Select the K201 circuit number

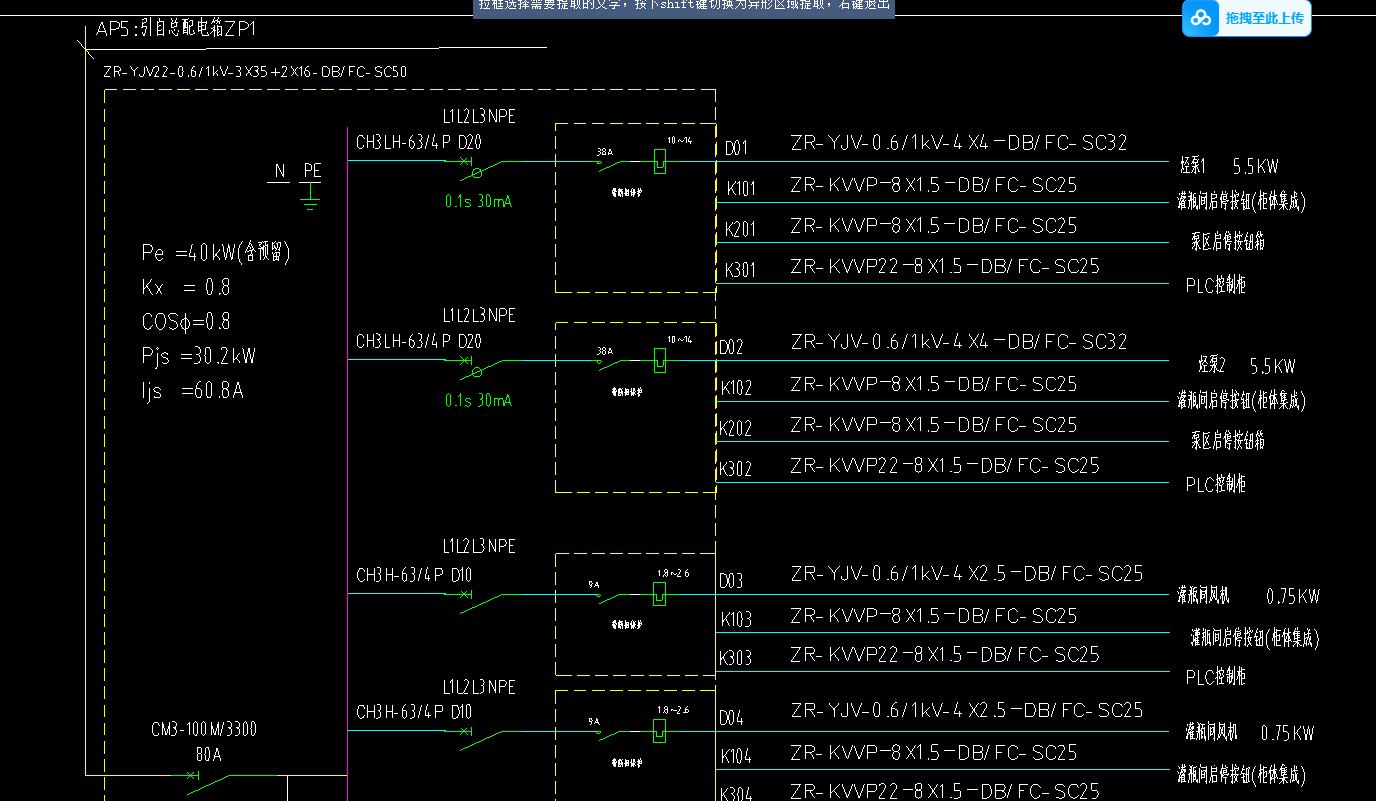pos(741,230)
